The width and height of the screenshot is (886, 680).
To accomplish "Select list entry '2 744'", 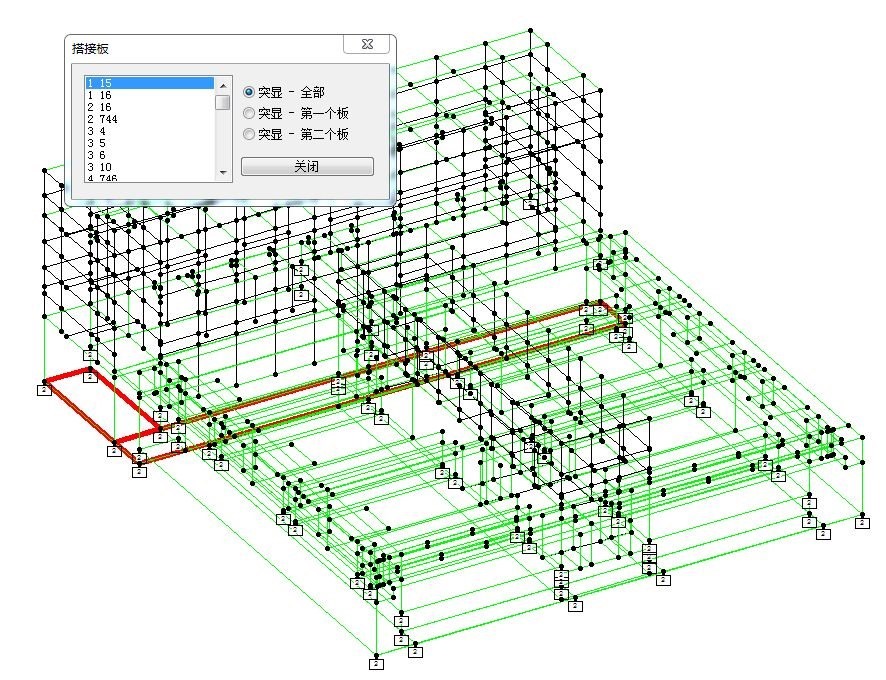I will coord(150,119).
